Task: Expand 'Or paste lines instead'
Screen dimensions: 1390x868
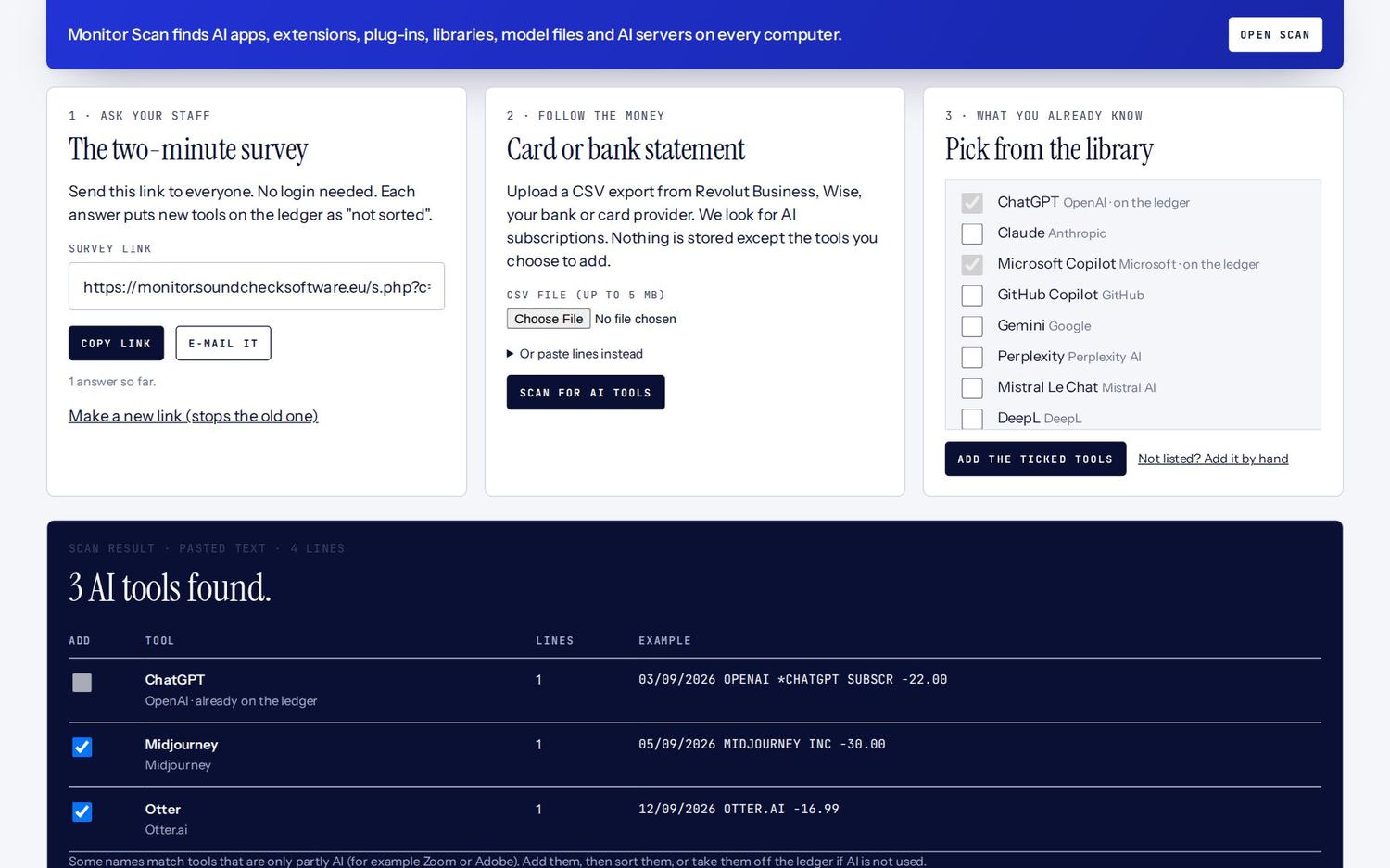Action: (x=575, y=354)
